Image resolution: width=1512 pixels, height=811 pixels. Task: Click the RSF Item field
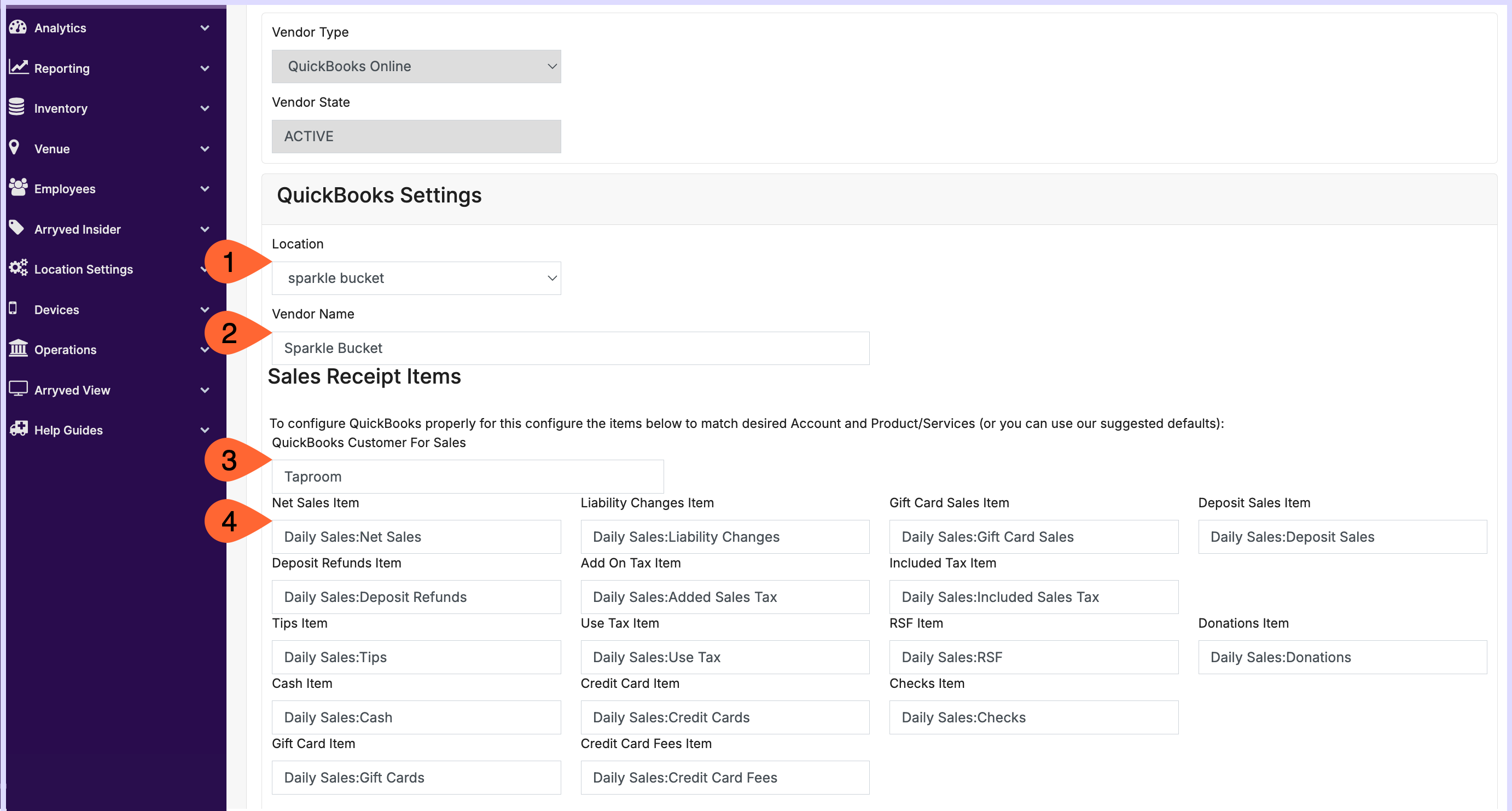tap(1034, 657)
